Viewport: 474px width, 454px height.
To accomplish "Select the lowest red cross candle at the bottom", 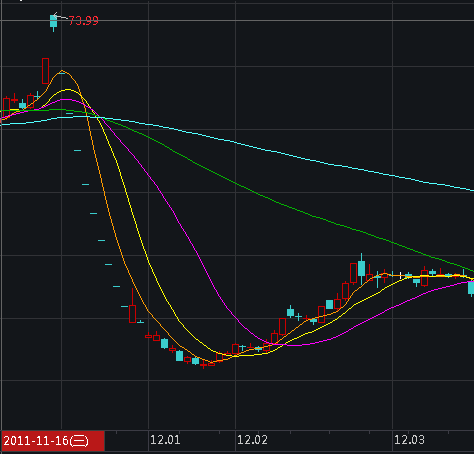I will [x=203, y=365].
